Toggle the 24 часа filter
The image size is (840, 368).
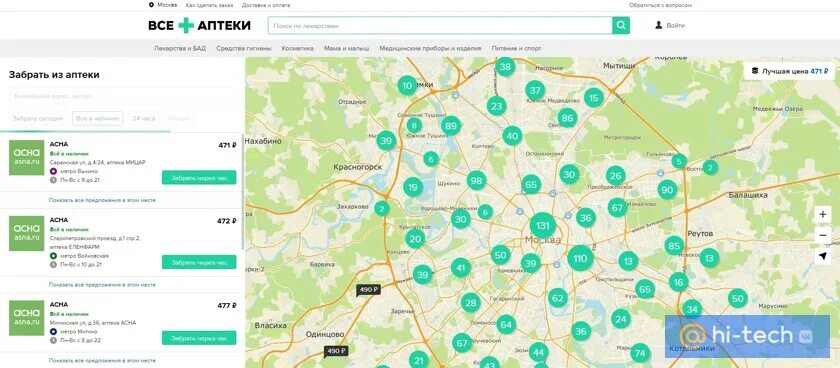click(x=144, y=118)
